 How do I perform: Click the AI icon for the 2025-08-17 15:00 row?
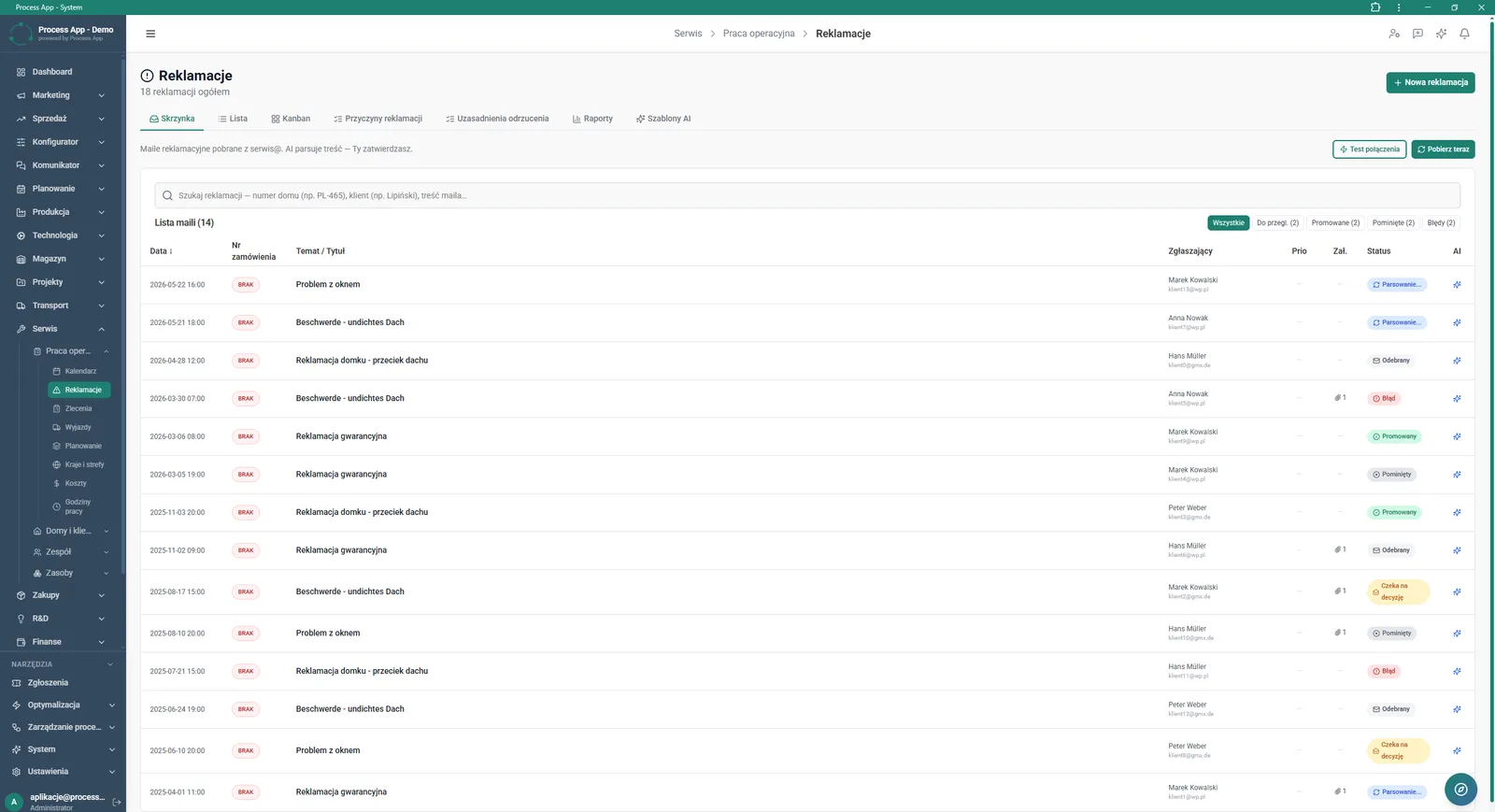pos(1457,592)
